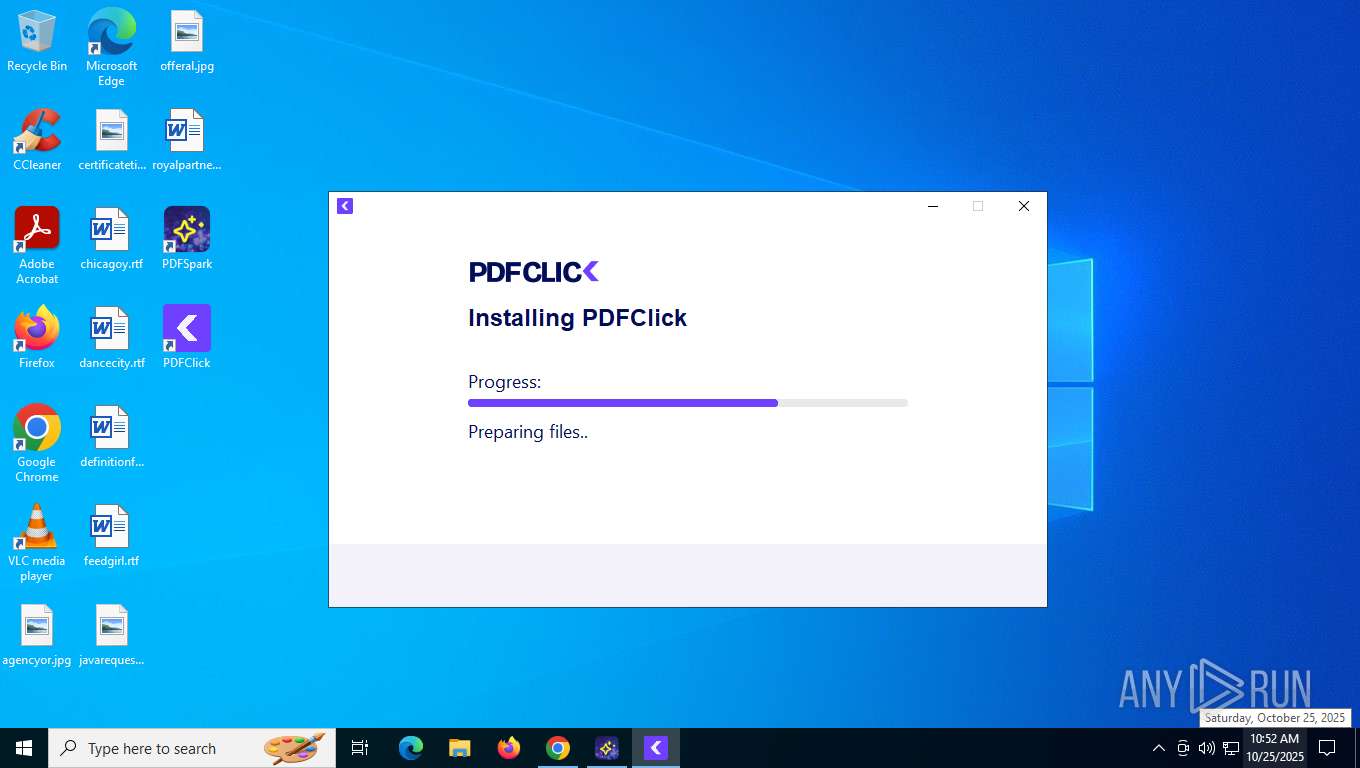Click the "Progress:" label
Image resolution: width=1360 pixels, height=768 pixels.
(504, 382)
